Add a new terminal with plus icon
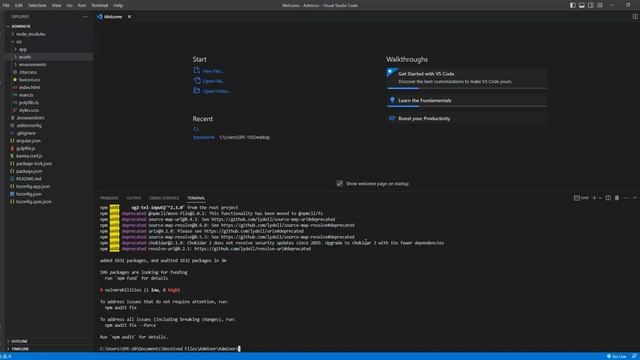 (x=594, y=198)
